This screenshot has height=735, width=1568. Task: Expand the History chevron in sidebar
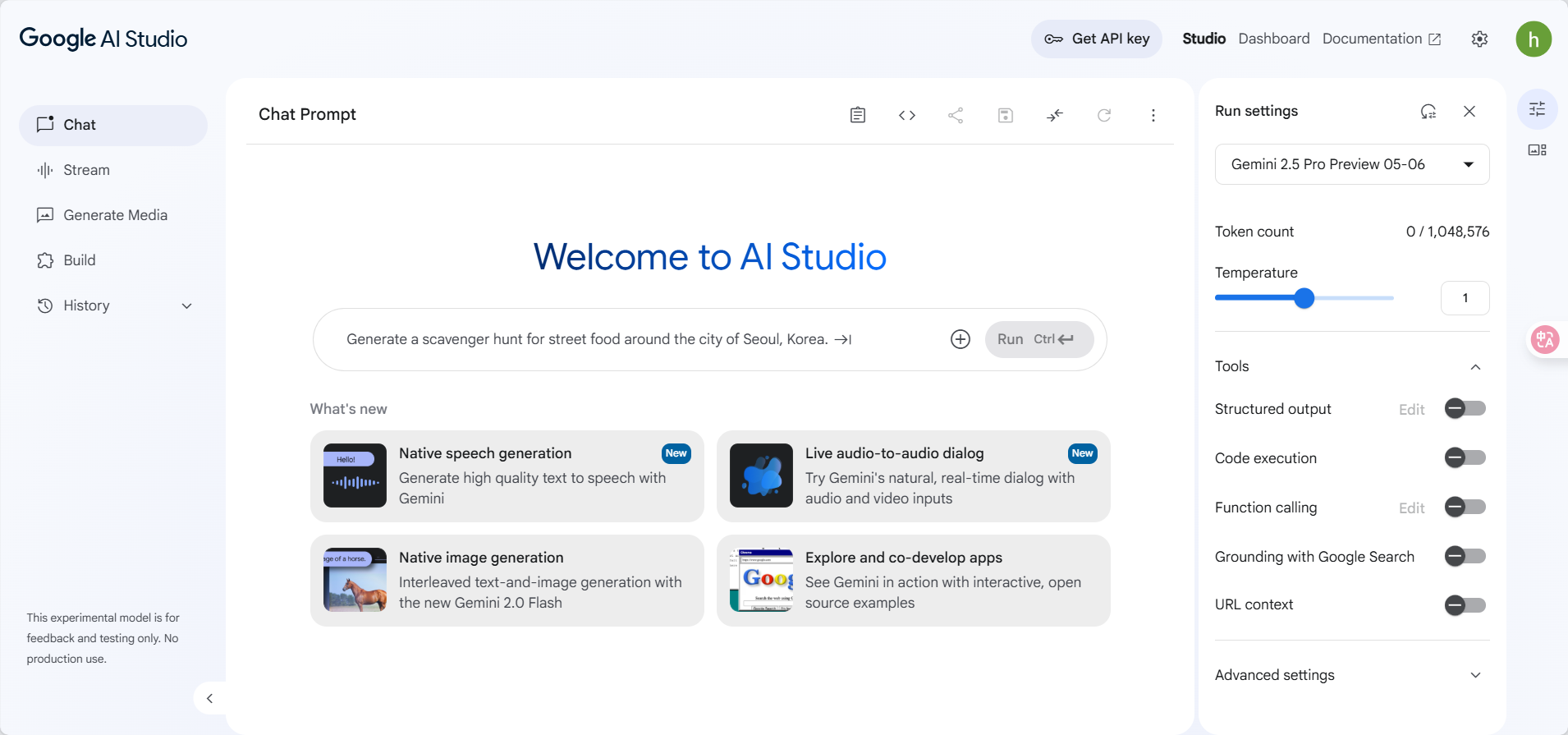point(186,305)
